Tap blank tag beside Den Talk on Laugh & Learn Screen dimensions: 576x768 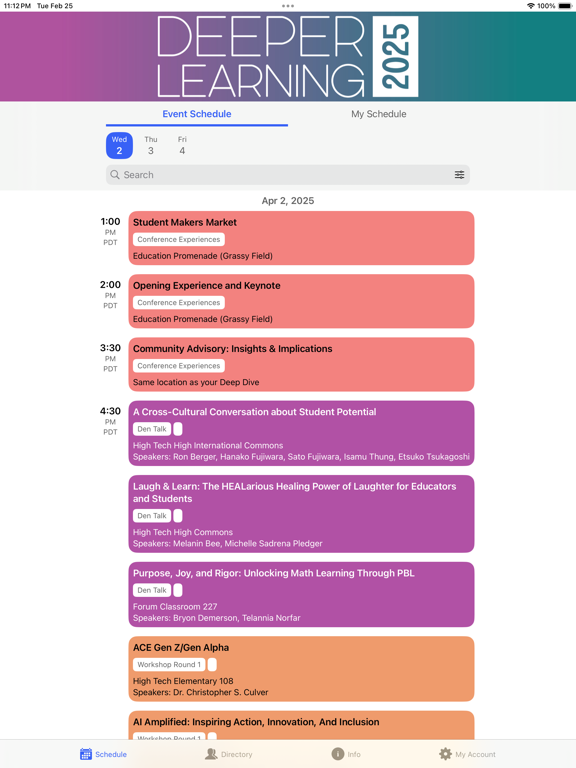click(x=178, y=516)
